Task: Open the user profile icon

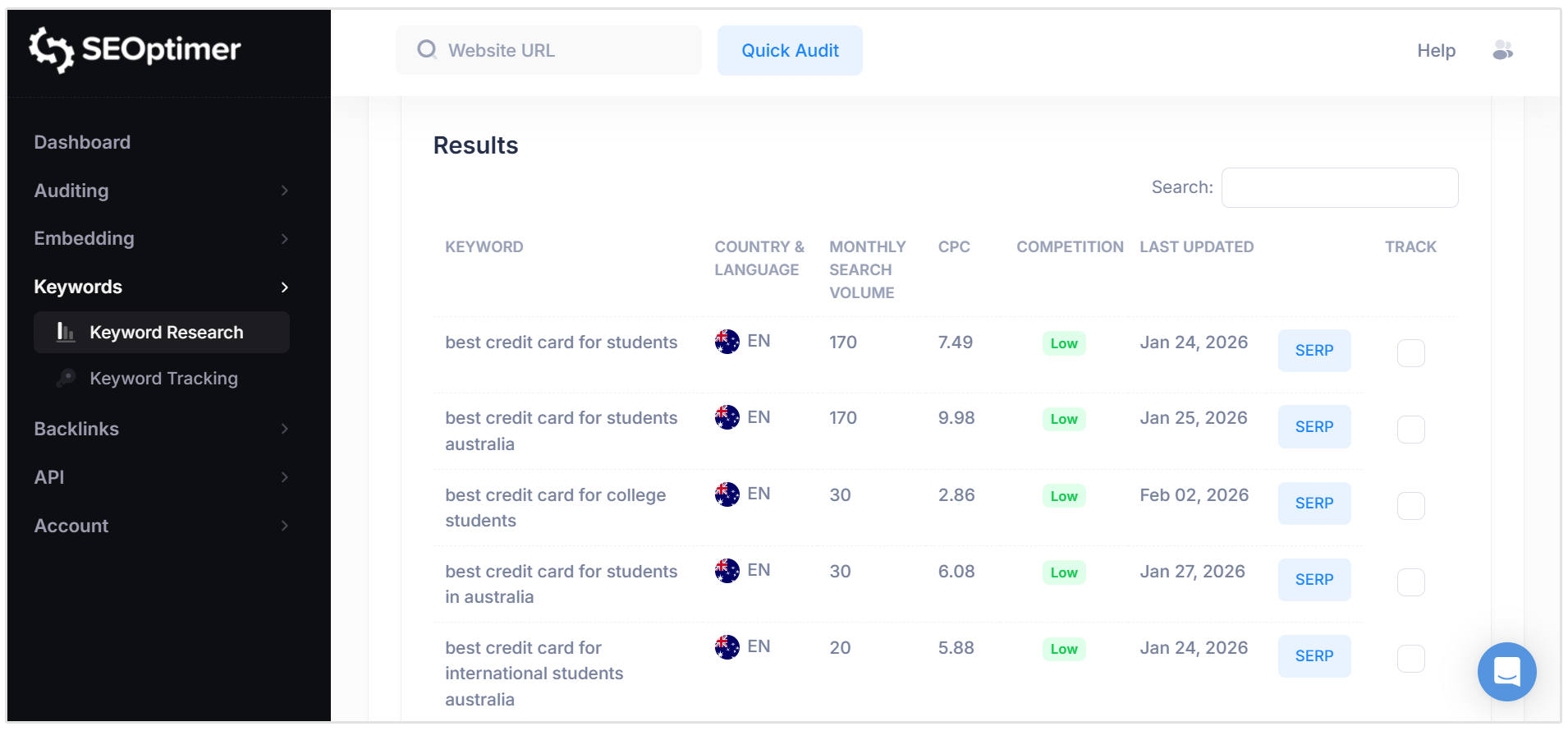Action: (x=1503, y=50)
